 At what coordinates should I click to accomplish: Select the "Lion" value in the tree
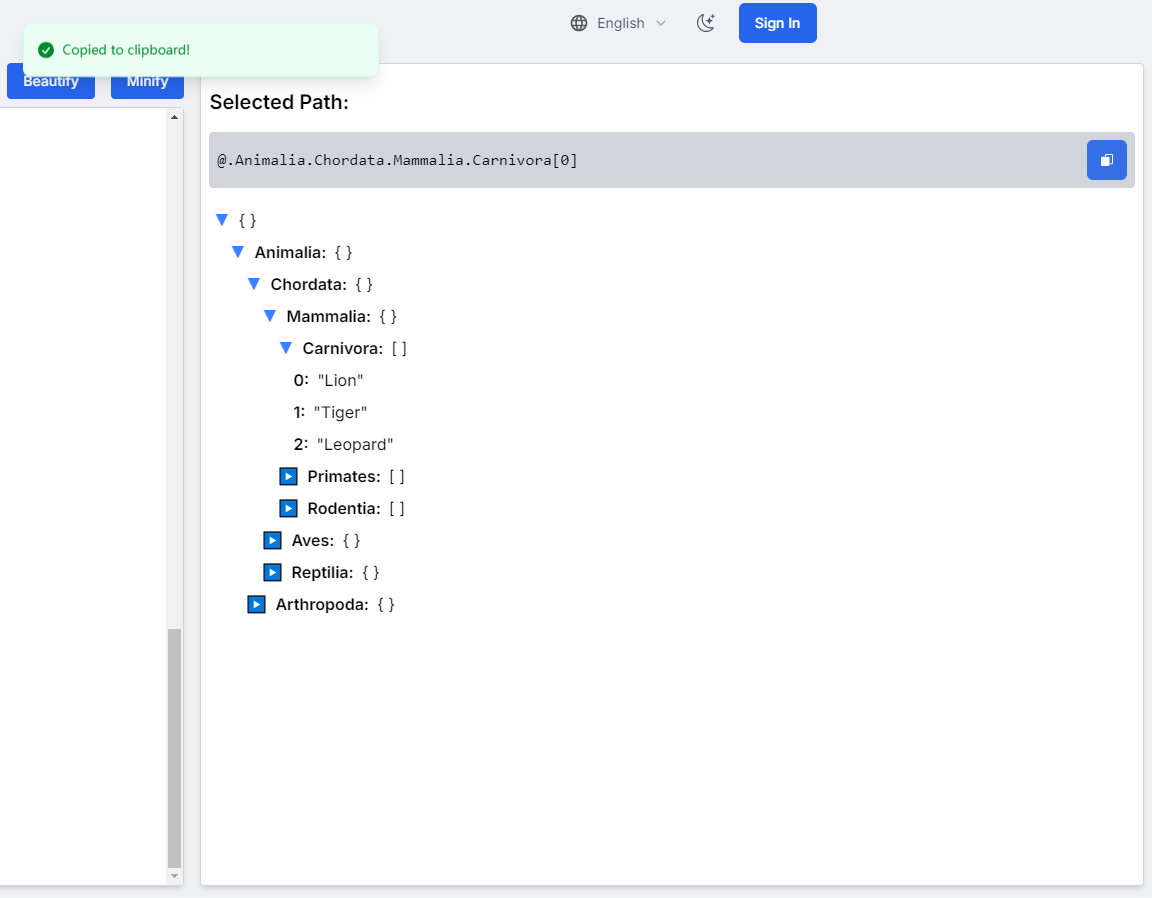[340, 380]
